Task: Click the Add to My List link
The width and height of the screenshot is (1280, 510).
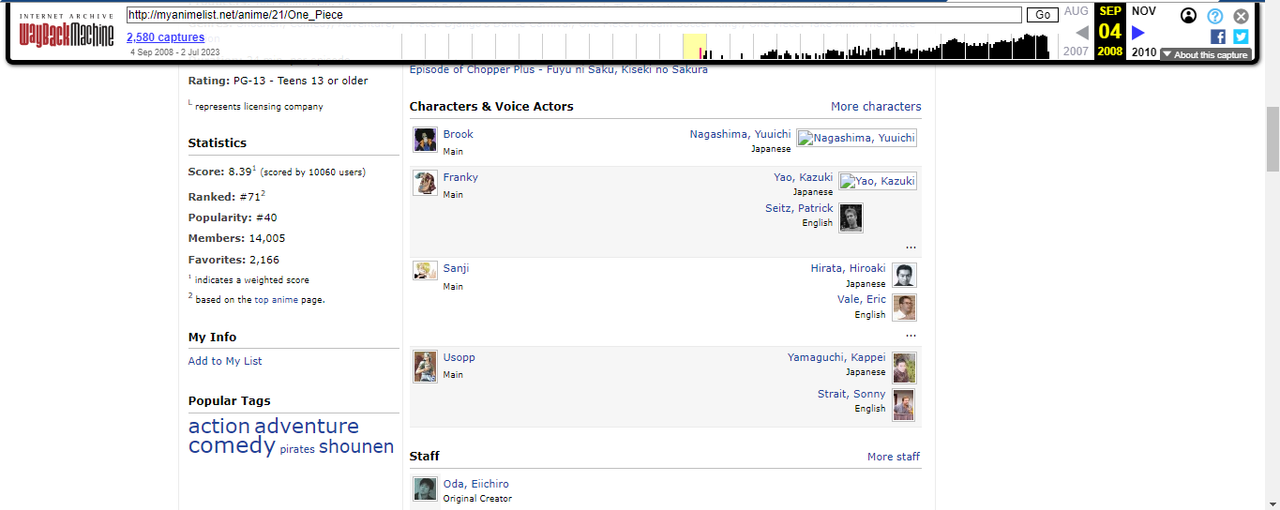Action: click(x=225, y=361)
